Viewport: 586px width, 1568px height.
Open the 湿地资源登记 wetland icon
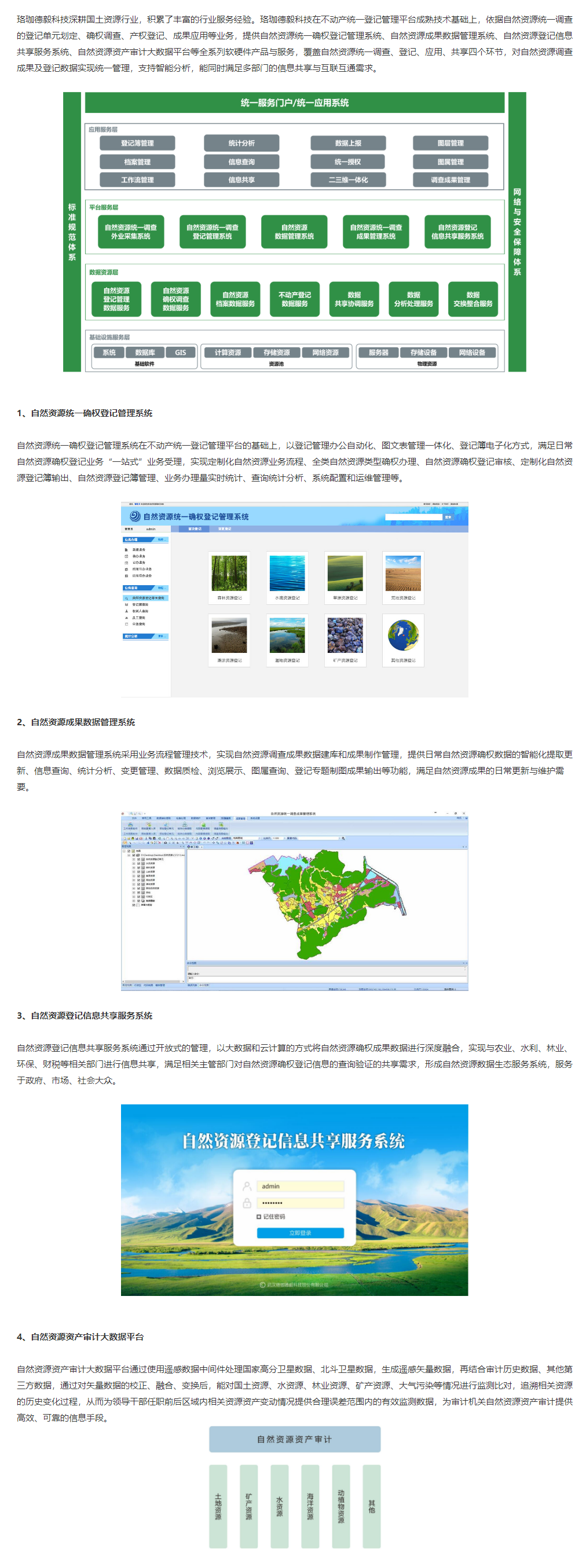(287, 635)
